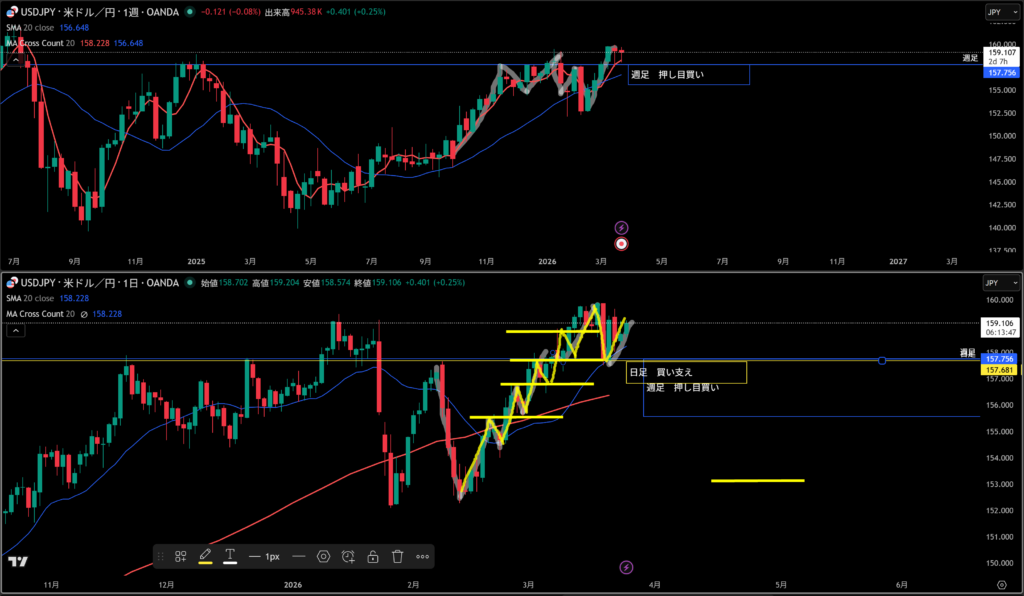
Task: Select the 日足 買い支え yellow text box
Action: coord(686,372)
